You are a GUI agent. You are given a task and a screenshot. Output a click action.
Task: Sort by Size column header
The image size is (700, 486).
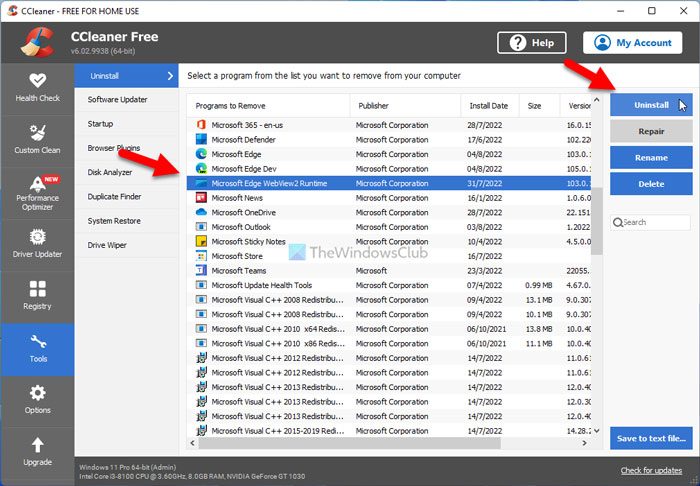(539, 106)
